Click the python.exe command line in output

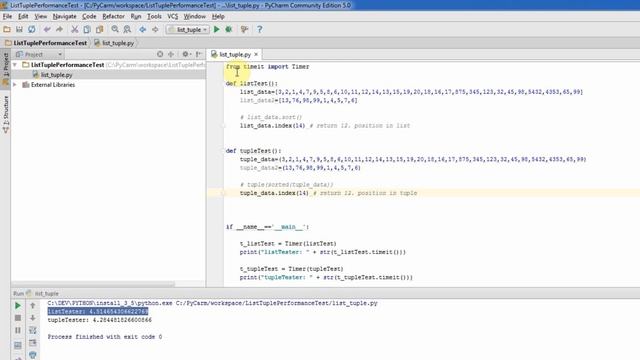212,303
